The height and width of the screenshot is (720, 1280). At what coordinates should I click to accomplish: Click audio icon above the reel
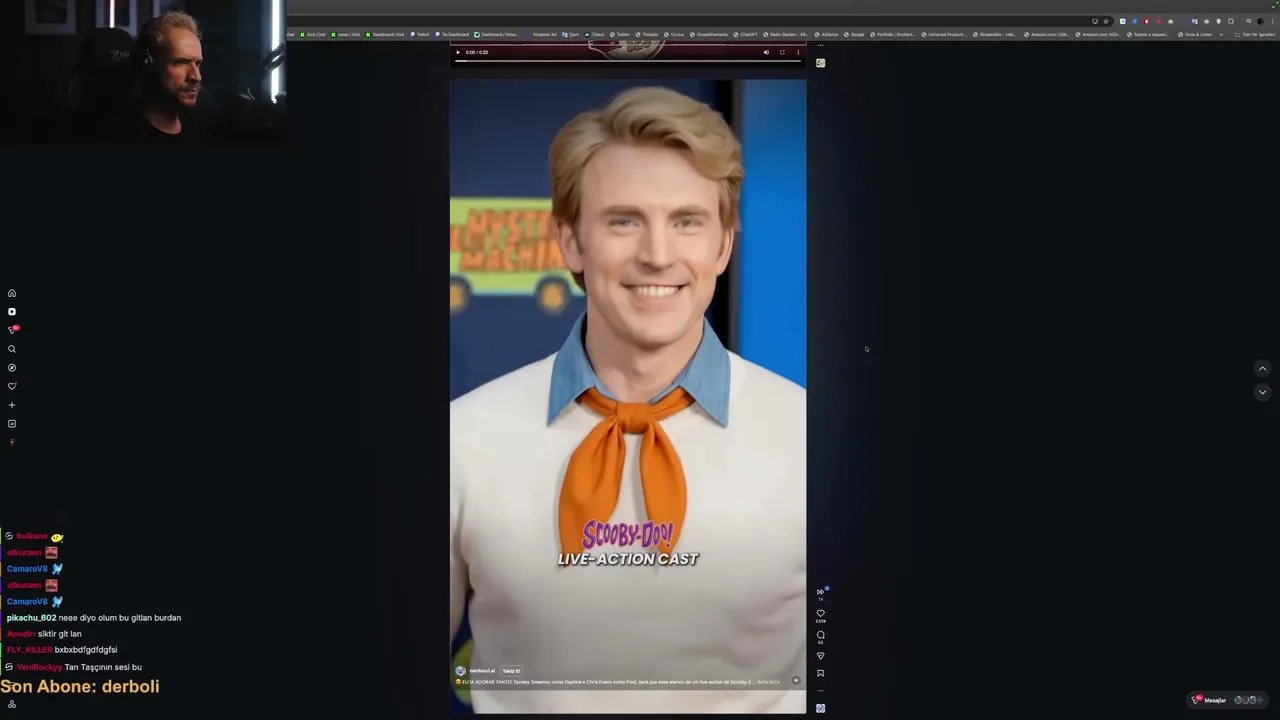pyautogui.click(x=820, y=62)
